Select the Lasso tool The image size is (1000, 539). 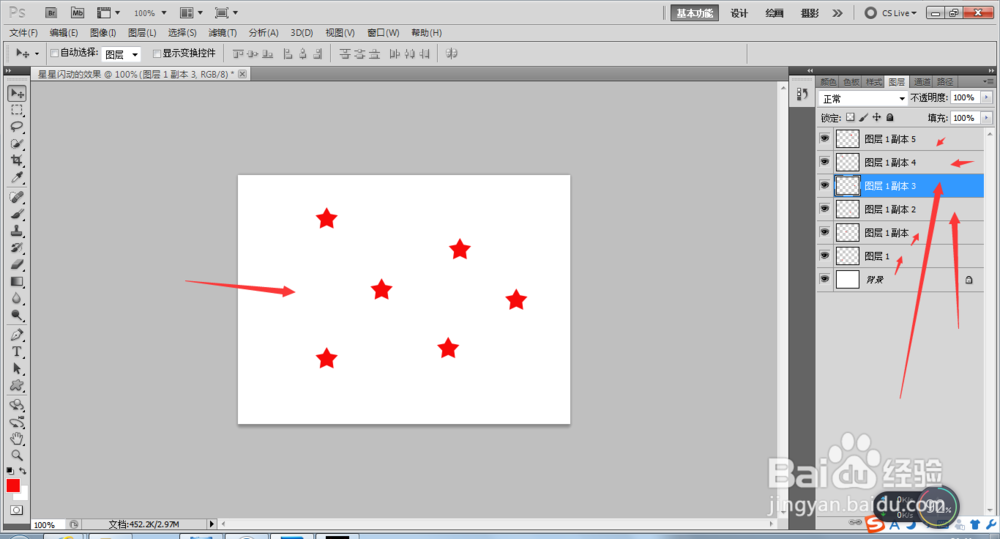click(17, 127)
